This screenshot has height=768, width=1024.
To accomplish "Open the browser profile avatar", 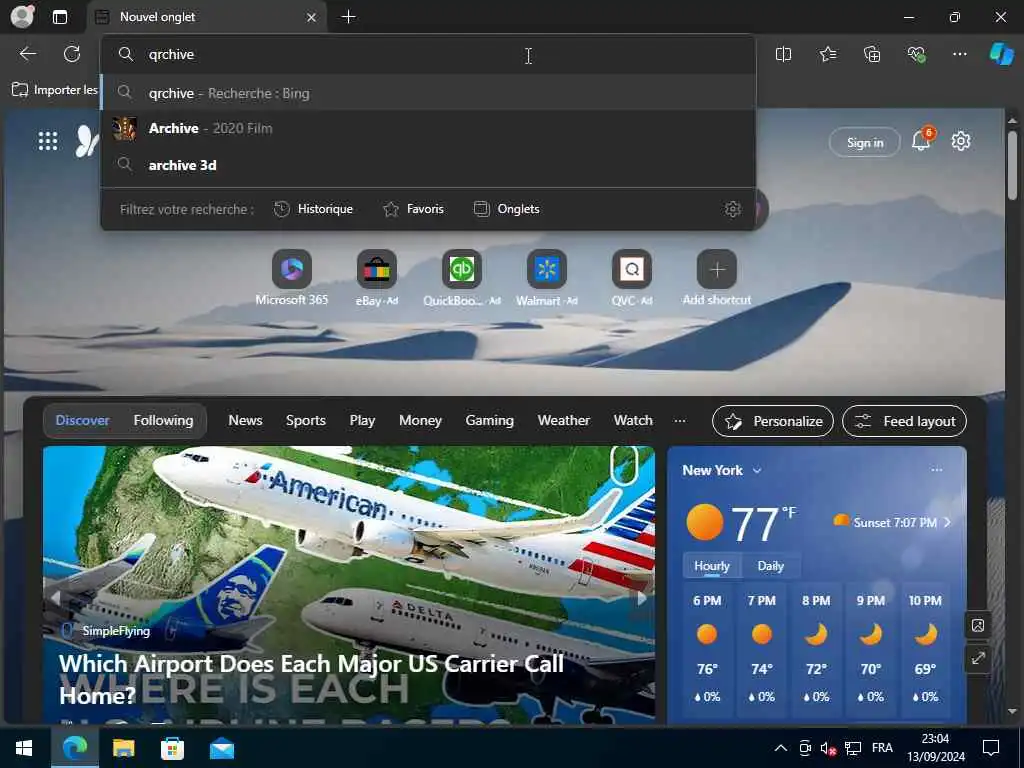I will (22, 16).
